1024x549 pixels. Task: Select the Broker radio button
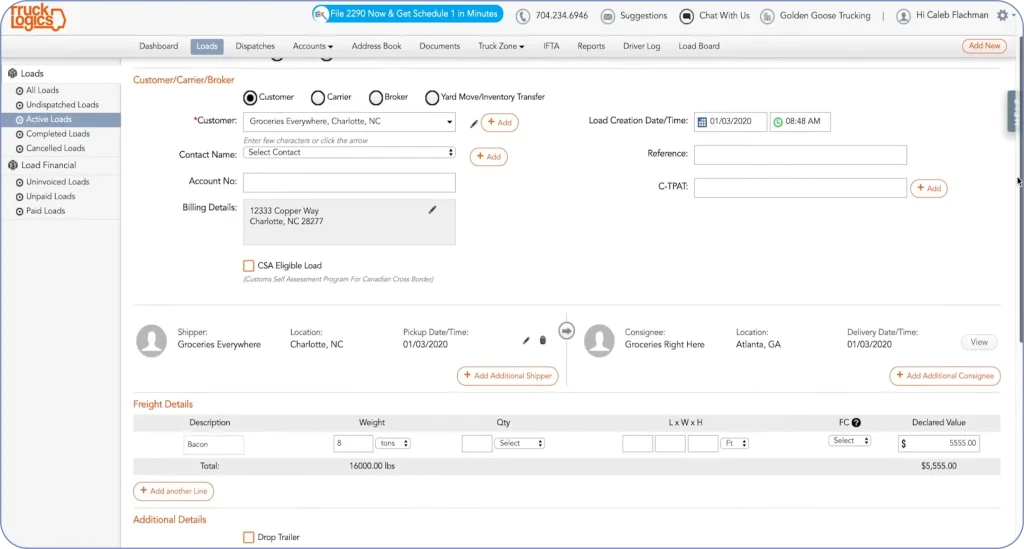coord(376,97)
